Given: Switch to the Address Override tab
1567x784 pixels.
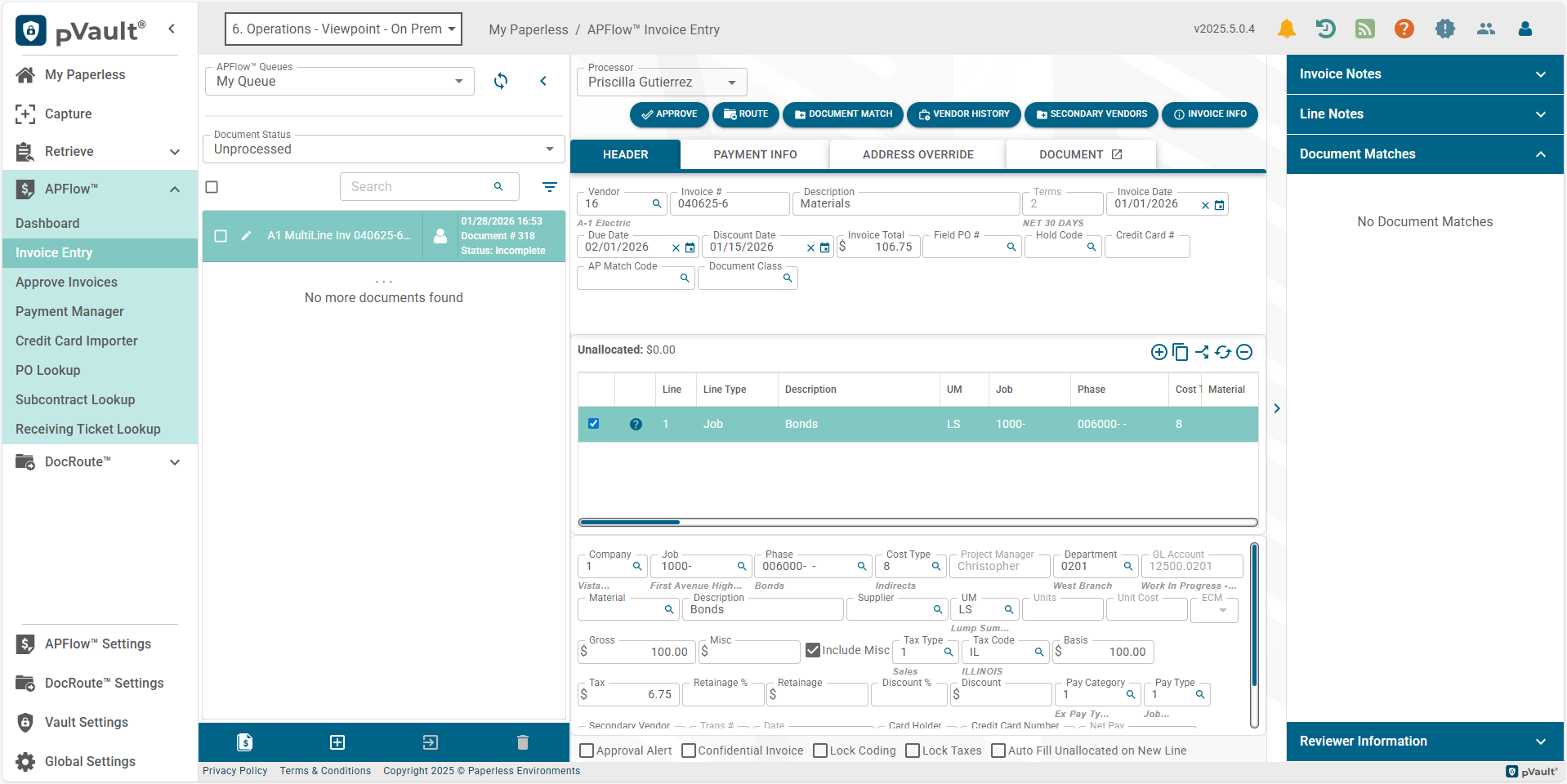Looking at the screenshot, I should [917, 154].
